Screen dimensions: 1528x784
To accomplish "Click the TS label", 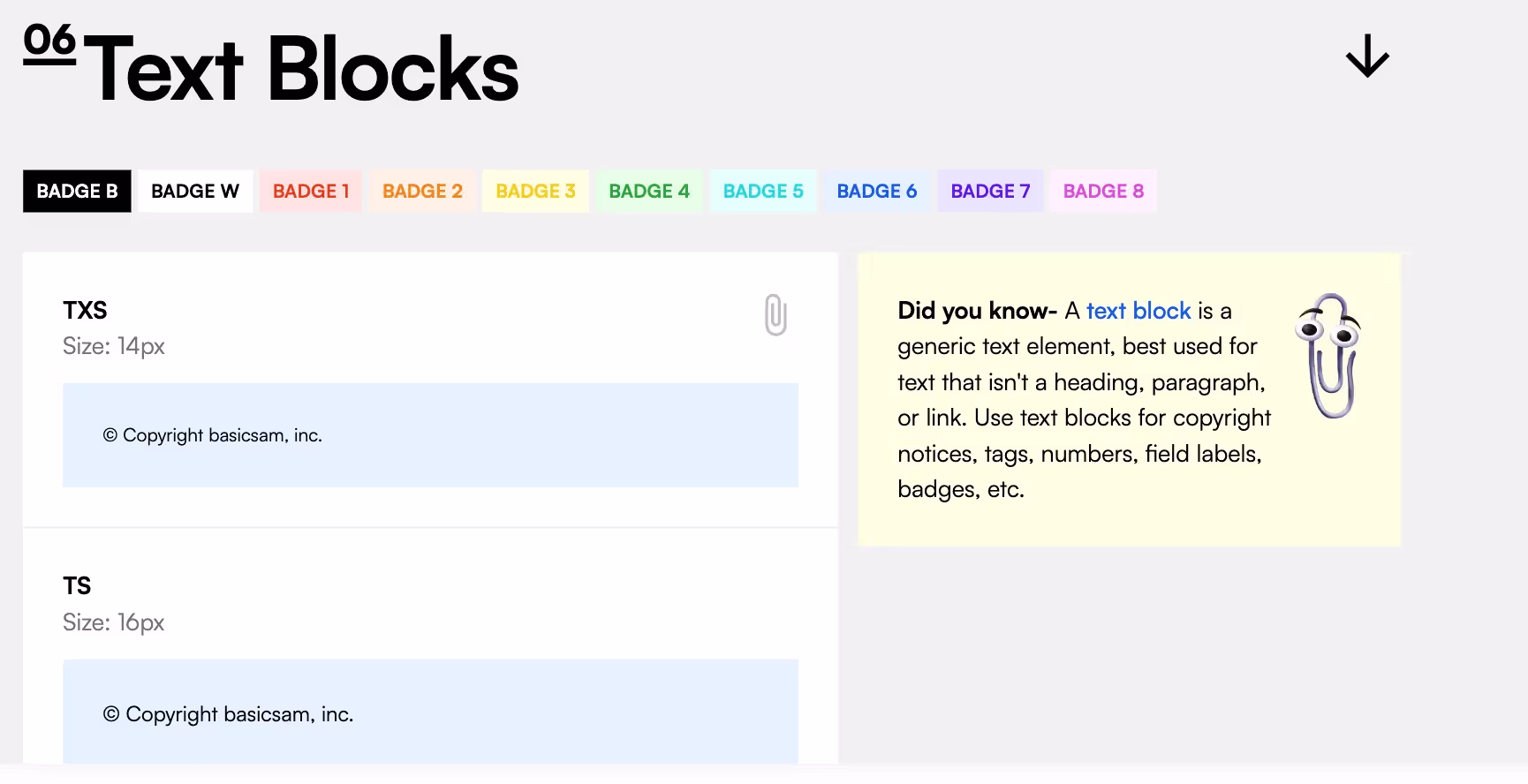I will pyautogui.click(x=77, y=585).
